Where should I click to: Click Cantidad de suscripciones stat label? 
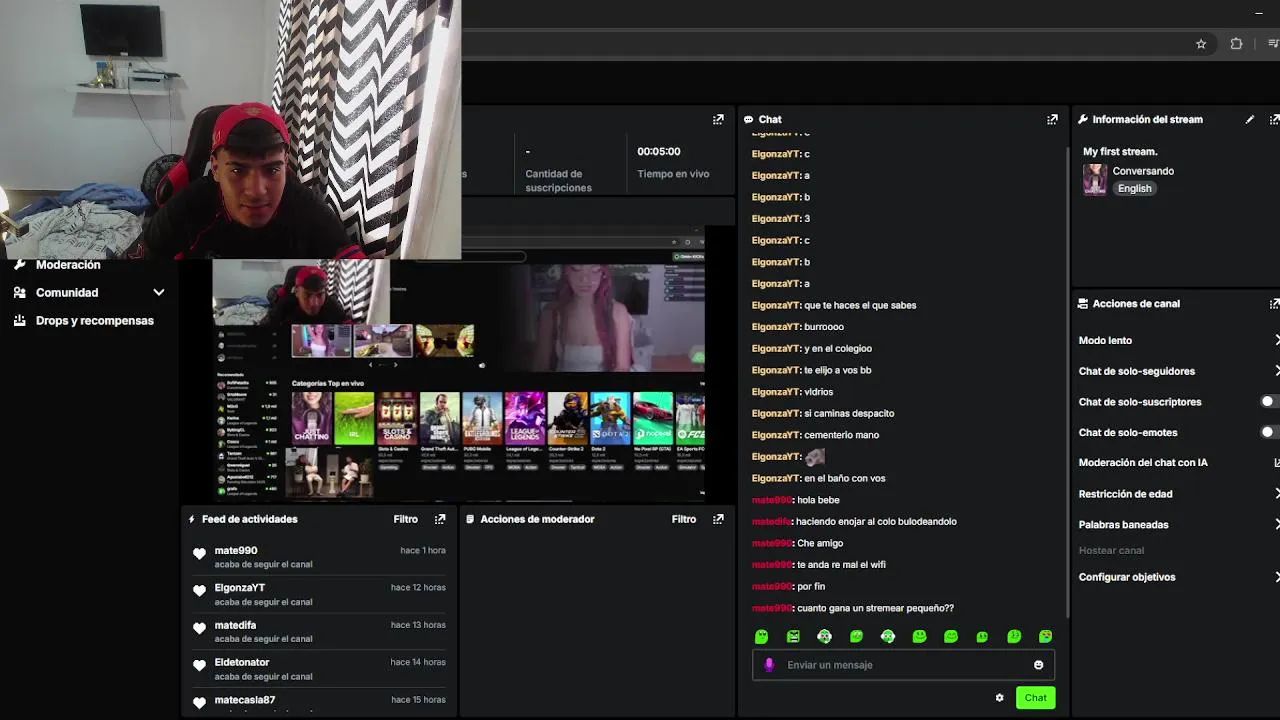point(559,181)
